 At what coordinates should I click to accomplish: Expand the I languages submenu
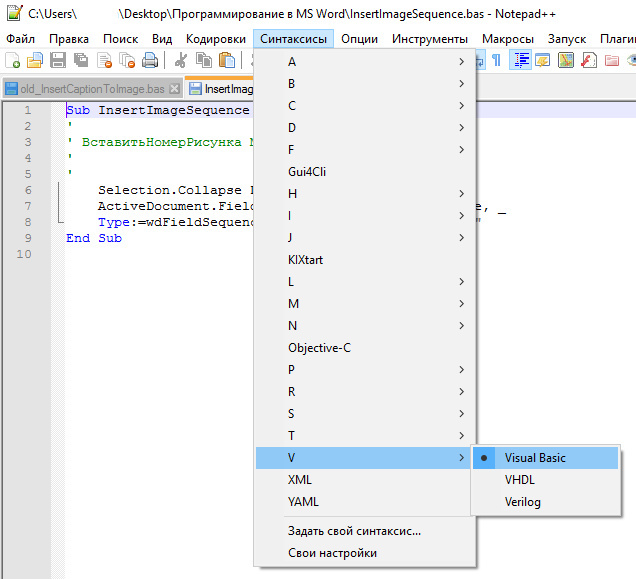coord(364,215)
